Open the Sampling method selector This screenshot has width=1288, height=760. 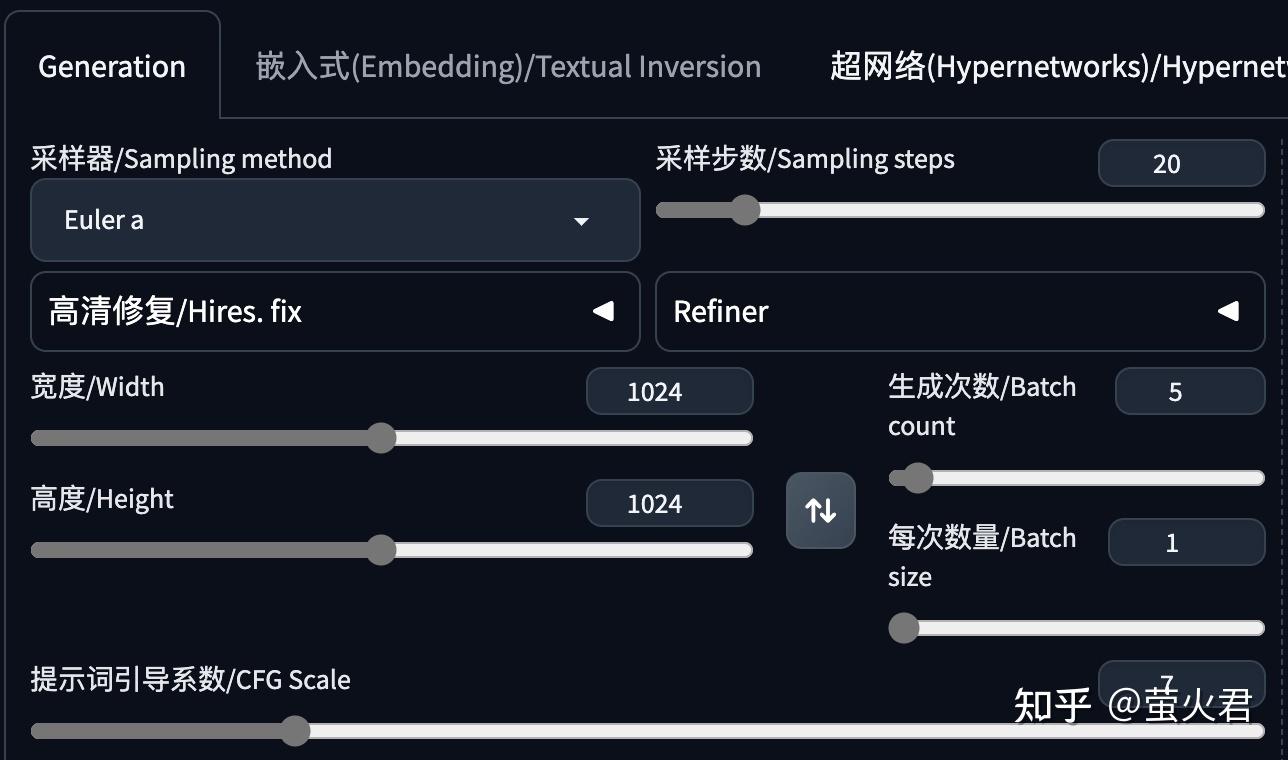tap(335, 220)
